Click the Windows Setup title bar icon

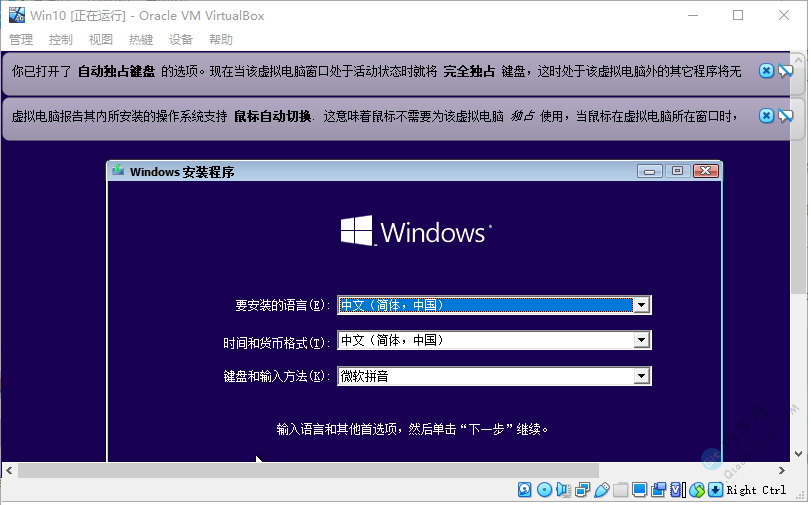118,170
